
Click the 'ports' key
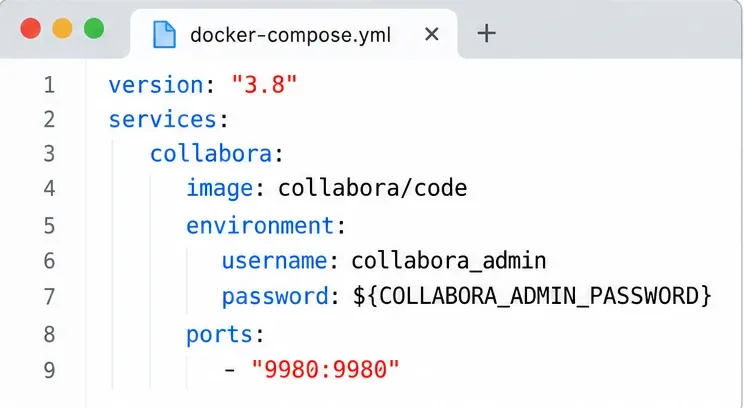click(x=219, y=335)
